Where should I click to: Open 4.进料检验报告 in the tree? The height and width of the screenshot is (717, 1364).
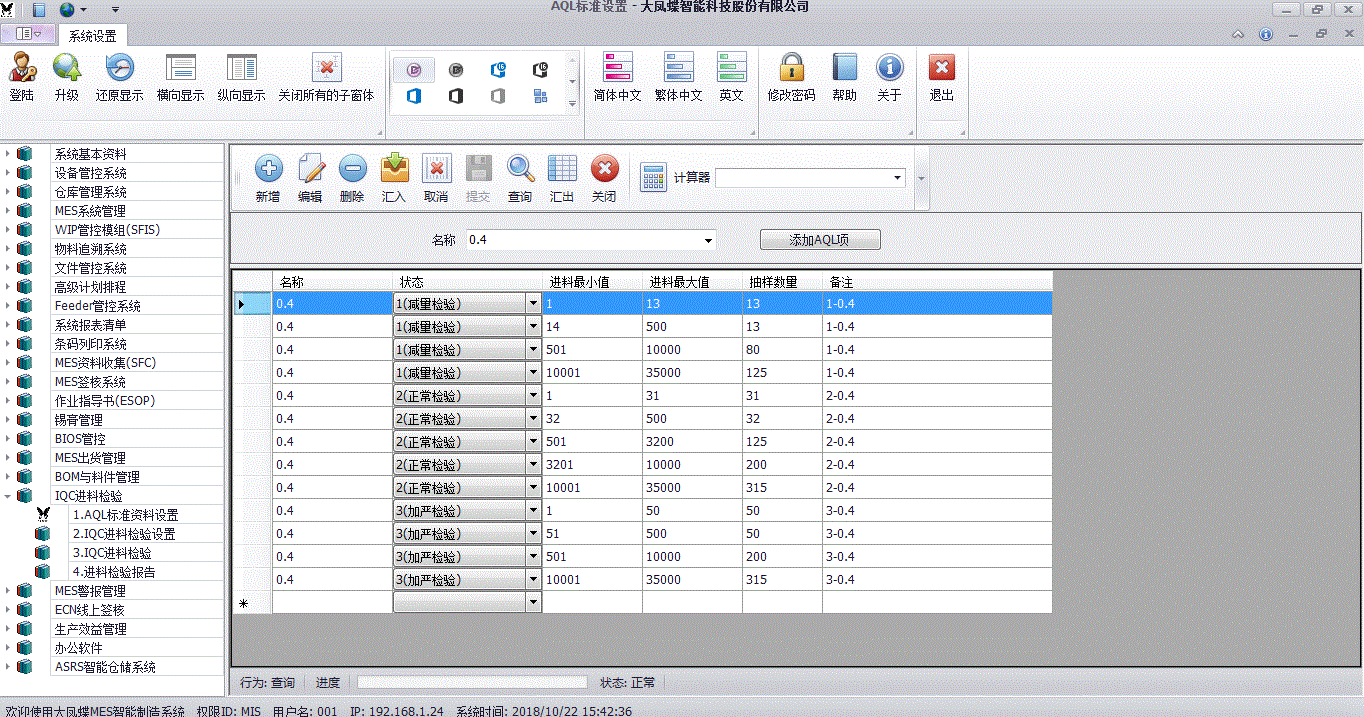[114, 572]
